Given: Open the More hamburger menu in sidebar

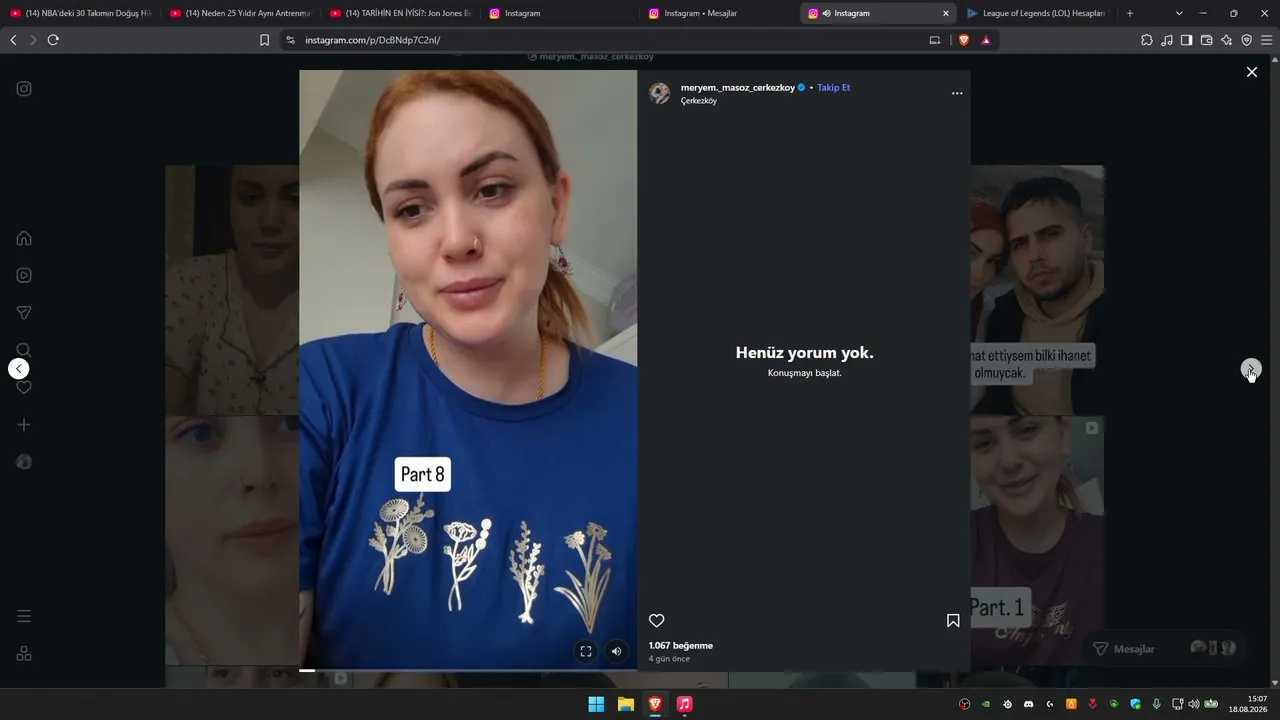Looking at the screenshot, I should point(24,616).
